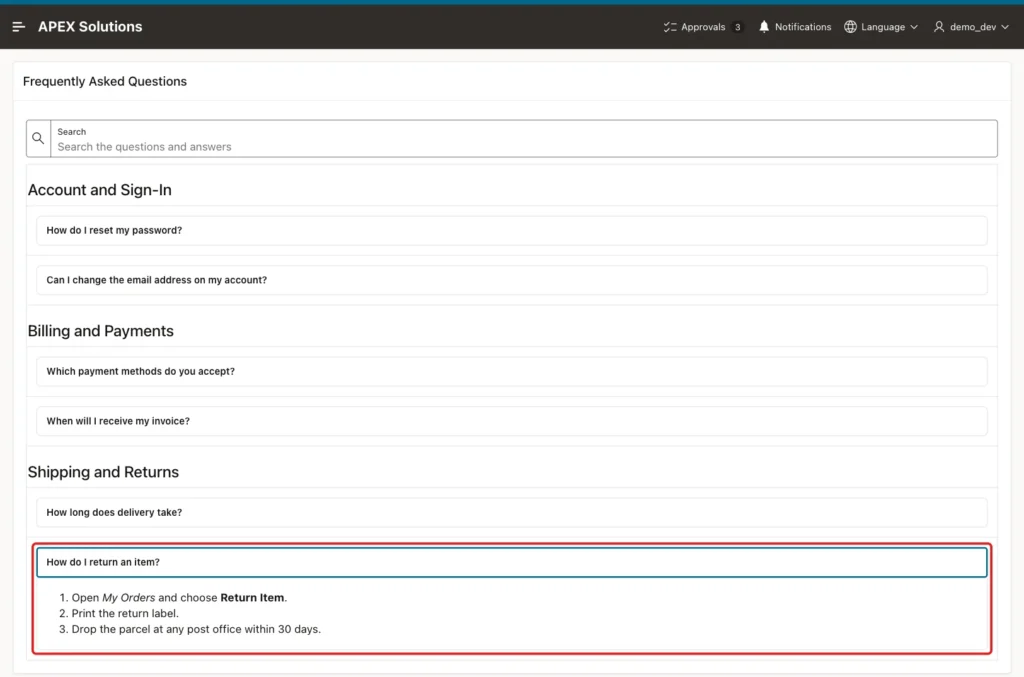Open the Language dropdown chevron

click(x=914, y=27)
